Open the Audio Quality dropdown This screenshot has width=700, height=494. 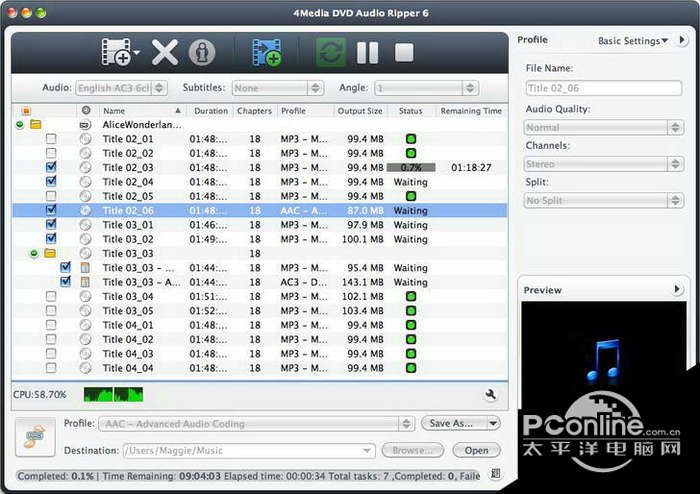pyautogui.click(x=604, y=128)
